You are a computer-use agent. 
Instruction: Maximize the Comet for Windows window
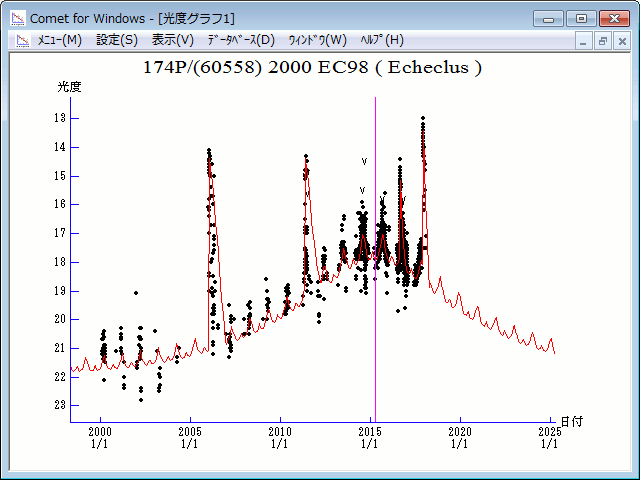581,18
